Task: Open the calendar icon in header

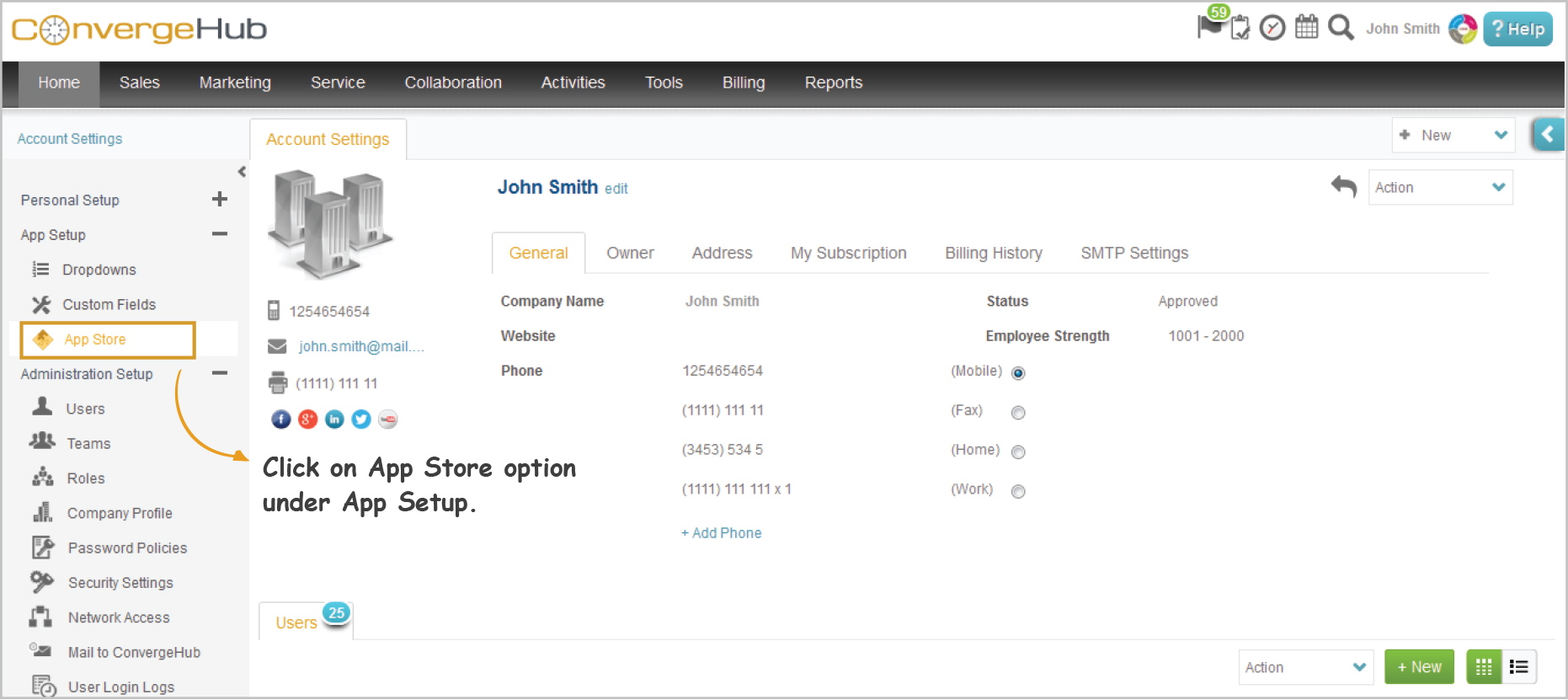Action: (x=1306, y=27)
